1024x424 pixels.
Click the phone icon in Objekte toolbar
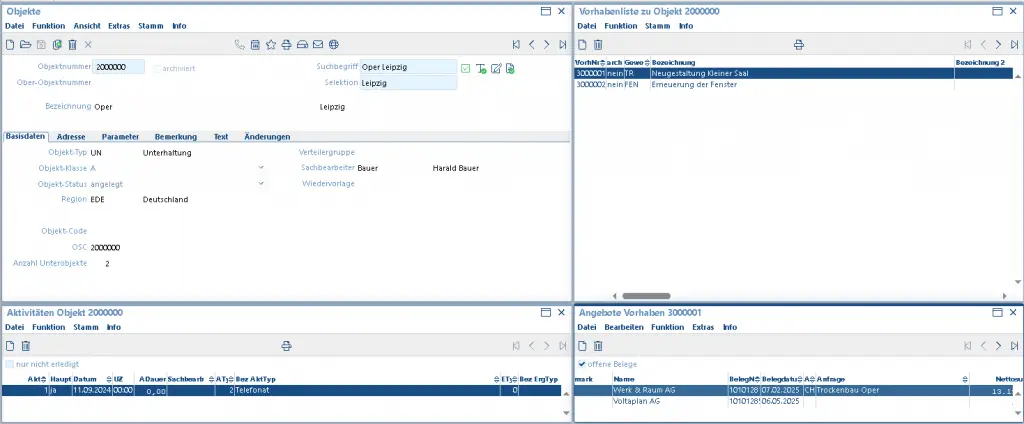coord(239,45)
